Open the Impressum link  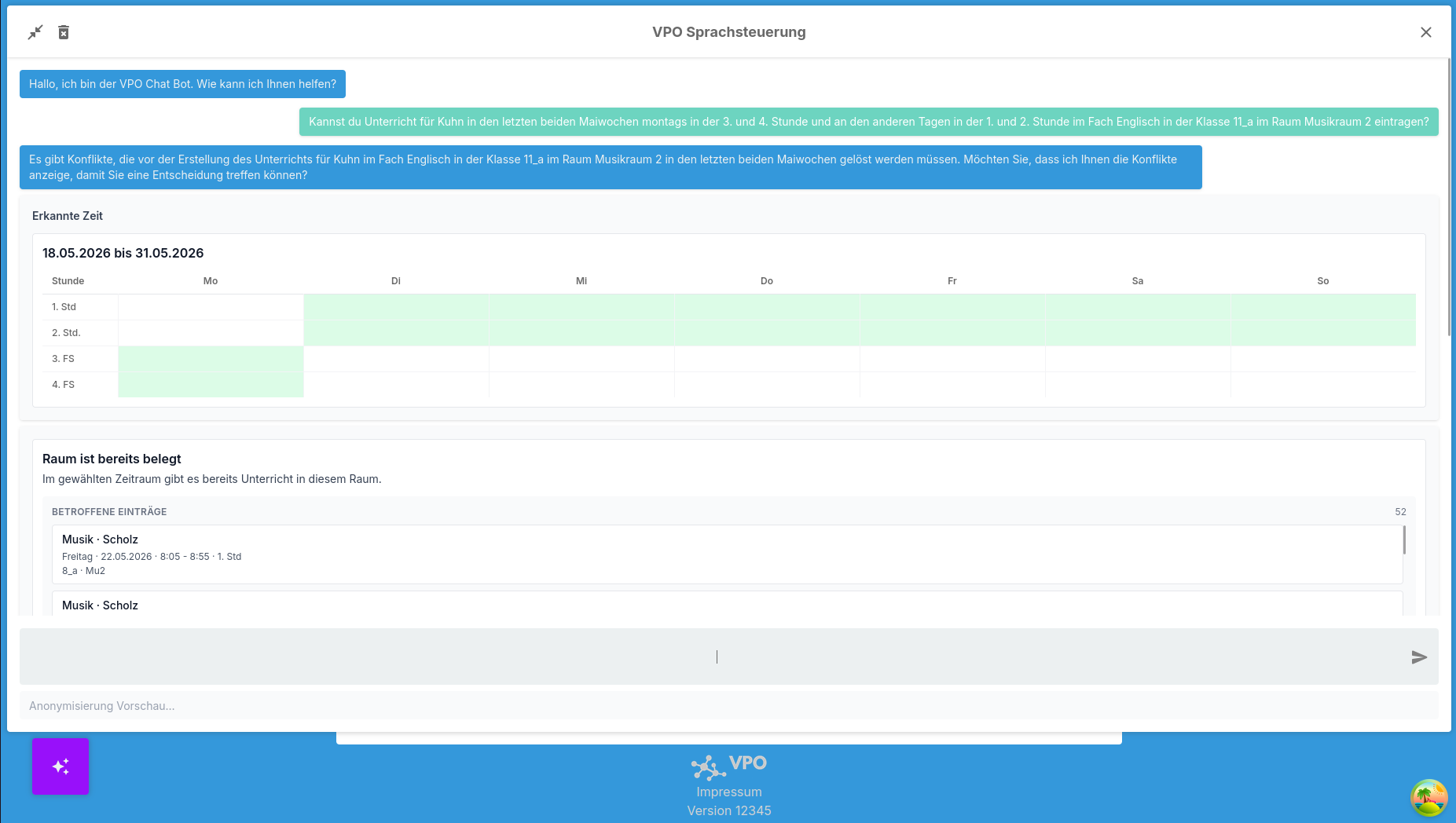coord(728,792)
